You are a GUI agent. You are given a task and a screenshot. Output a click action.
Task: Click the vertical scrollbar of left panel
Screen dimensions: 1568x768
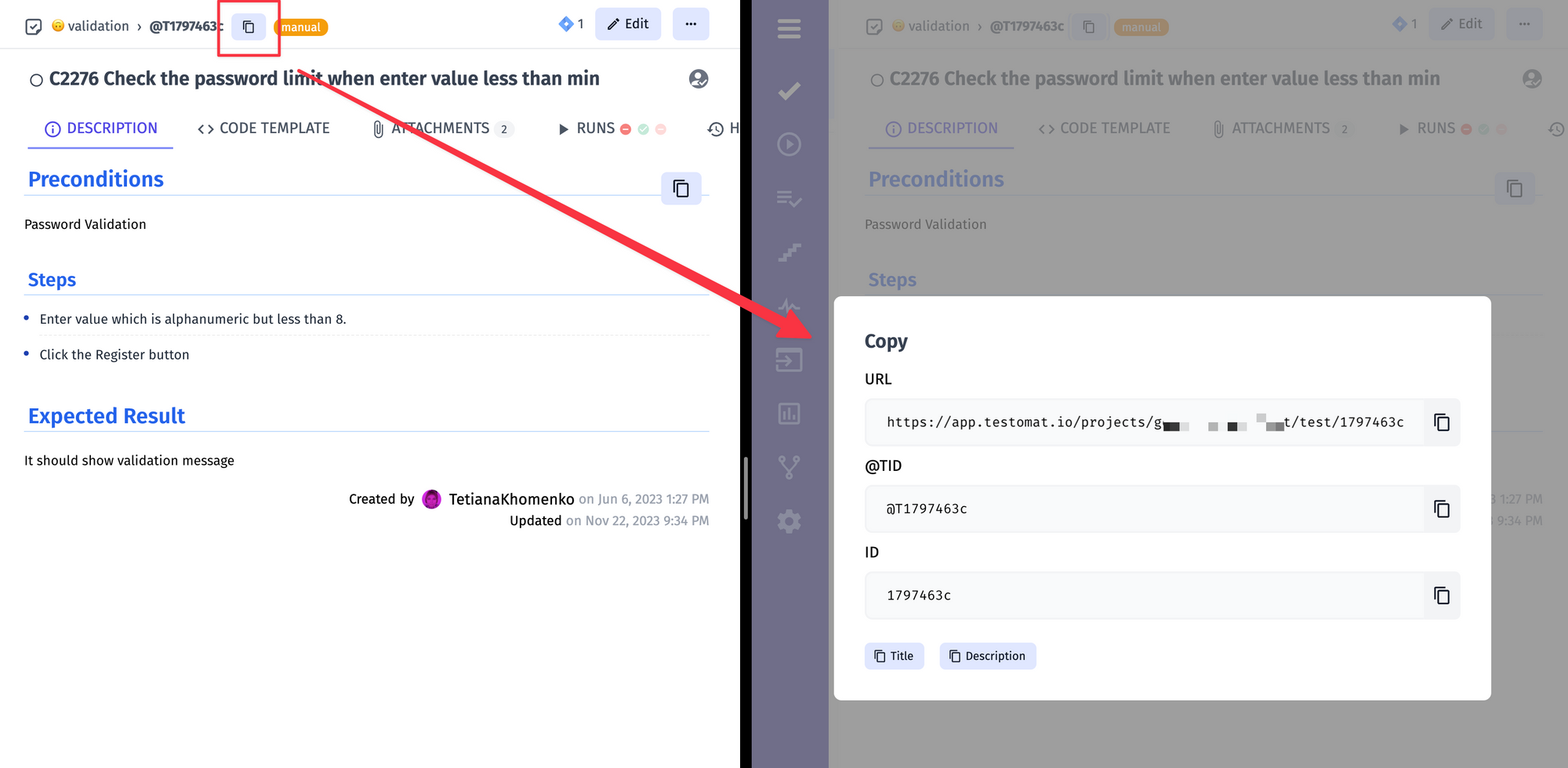(x=746, y=487)
